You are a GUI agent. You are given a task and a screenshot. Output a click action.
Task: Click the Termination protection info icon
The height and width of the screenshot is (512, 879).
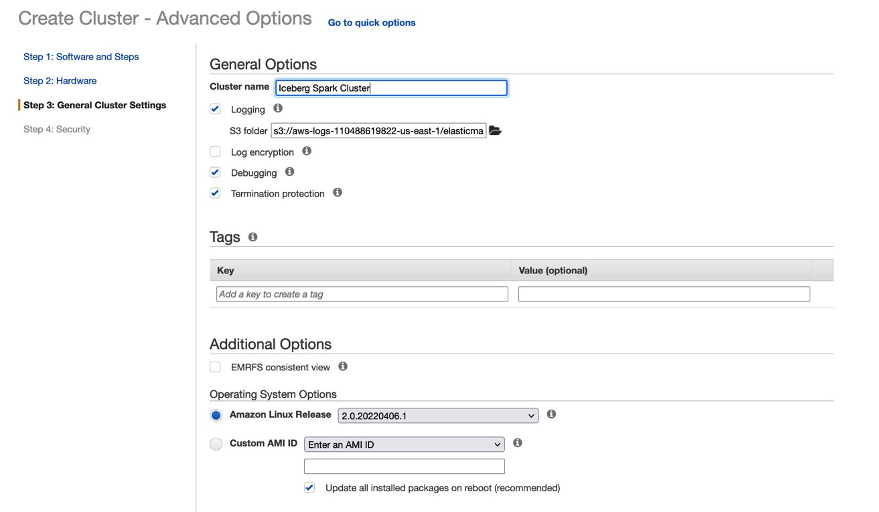(337, 193)
